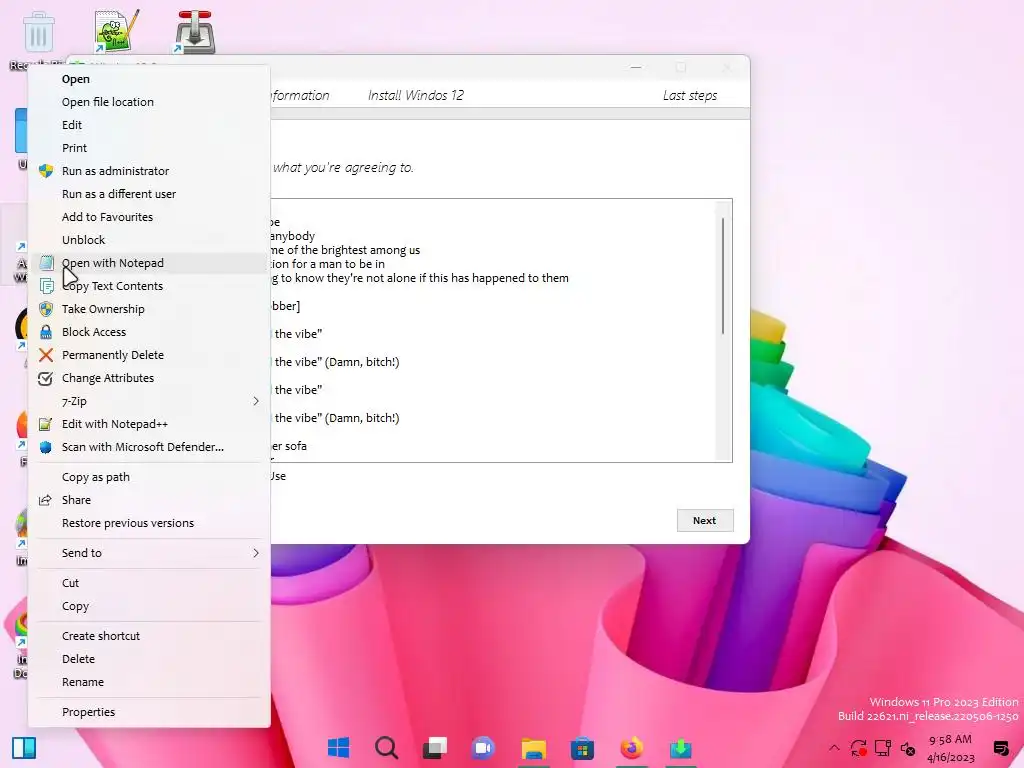Expand the 7-Zip submenu
Image resolution: width=1024 pixels, height=768 pixels.
149,401
